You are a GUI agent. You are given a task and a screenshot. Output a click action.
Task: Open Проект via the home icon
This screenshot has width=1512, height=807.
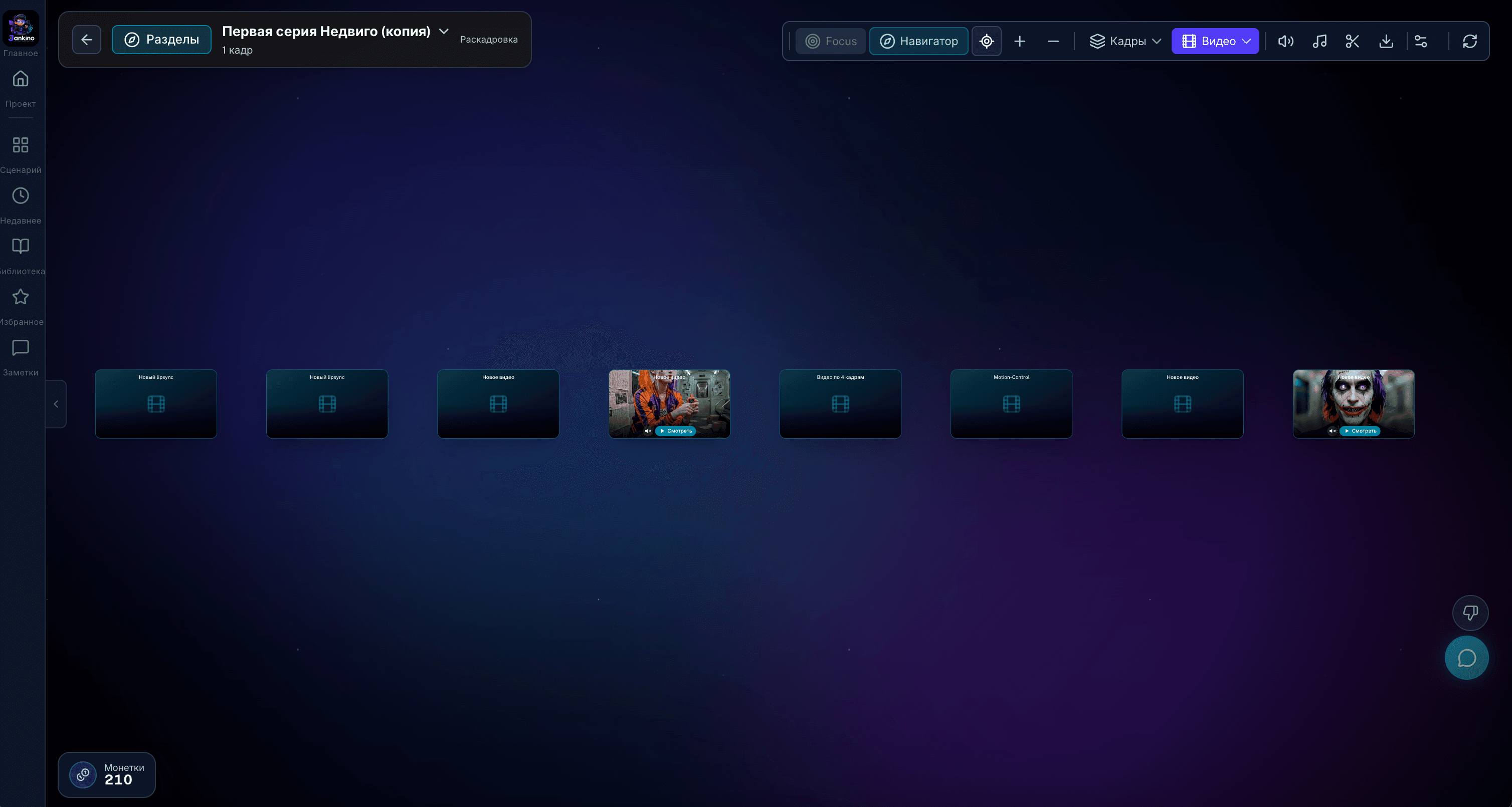[x=21, y=79]
